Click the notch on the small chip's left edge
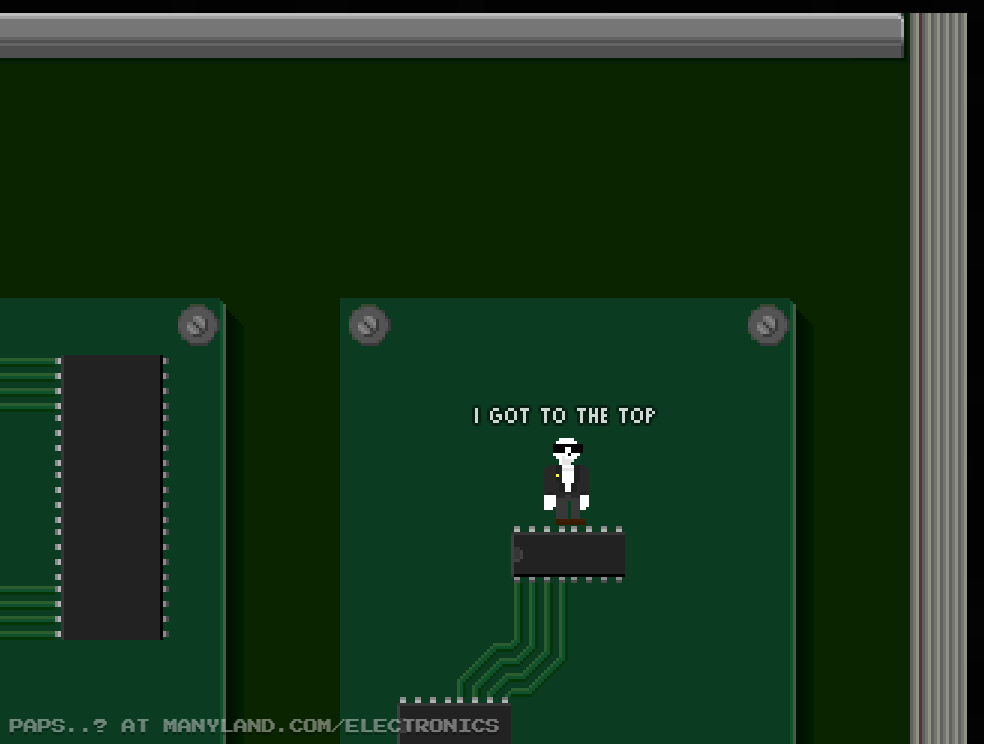The image size is (984, 744). [517, 554]
